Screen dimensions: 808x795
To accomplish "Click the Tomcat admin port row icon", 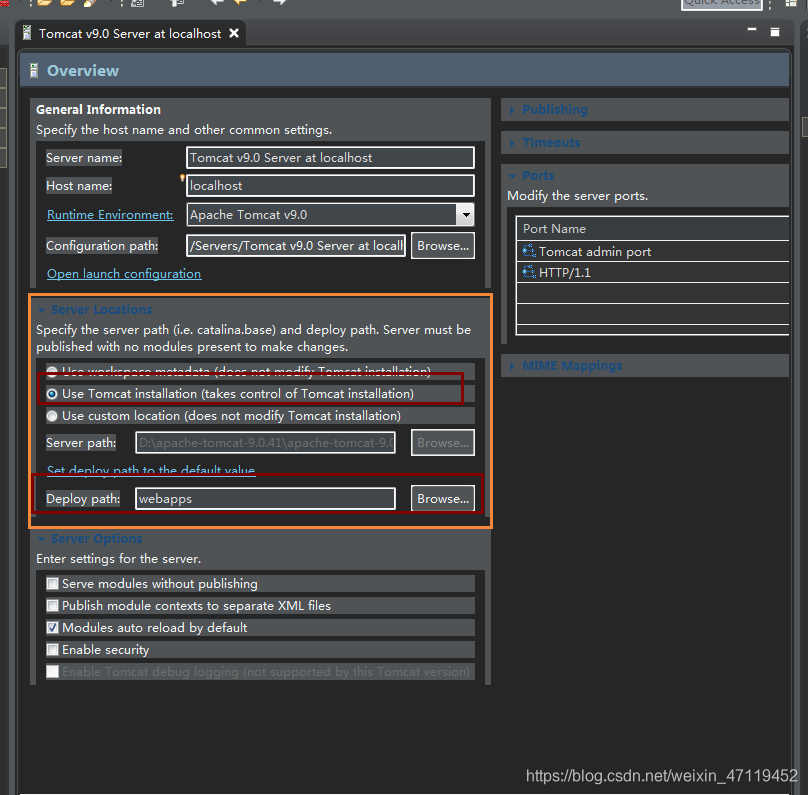I will tap(529, 251).
